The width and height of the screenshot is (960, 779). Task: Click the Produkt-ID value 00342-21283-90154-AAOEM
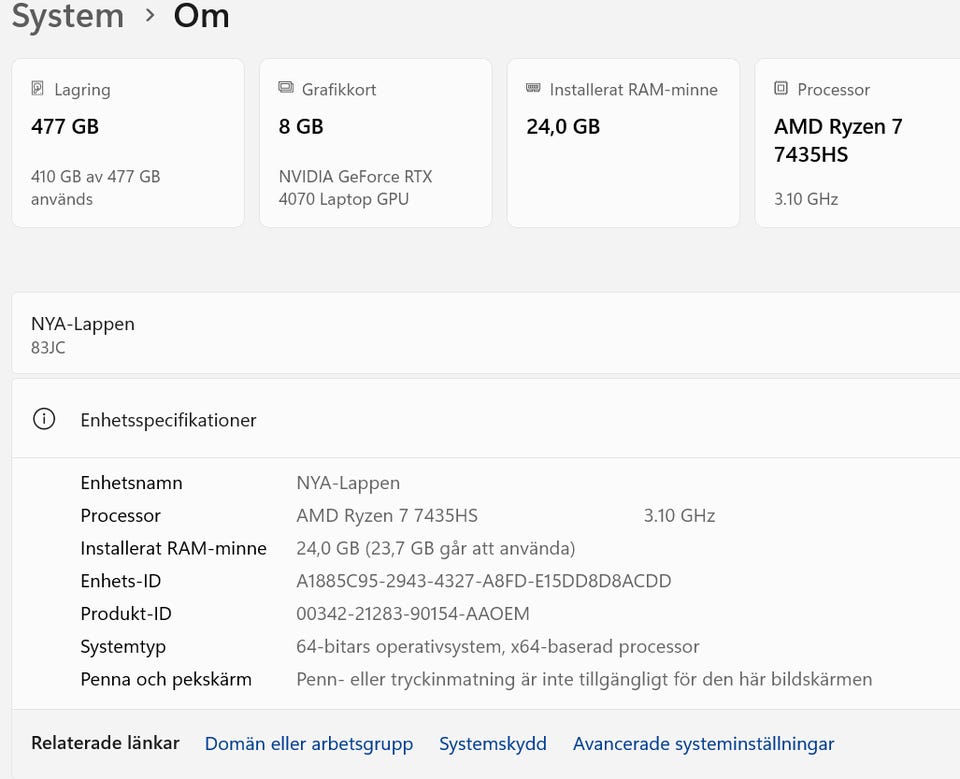[412, 614]
